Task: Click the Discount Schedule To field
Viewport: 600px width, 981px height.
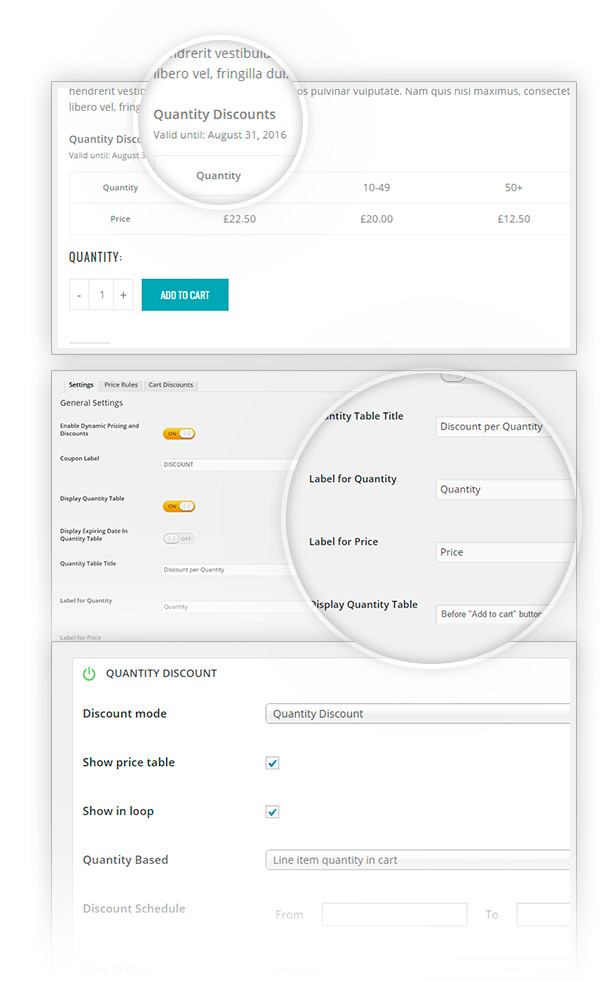Action: (x=543, y=914)
